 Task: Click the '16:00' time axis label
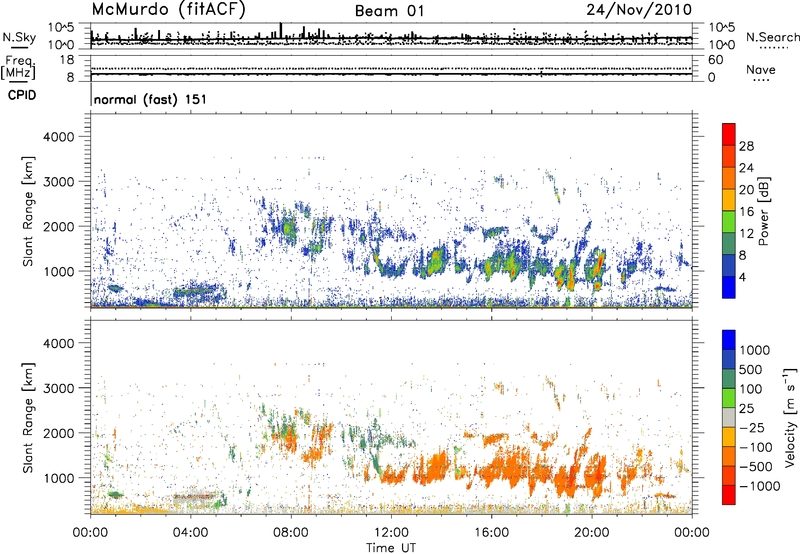pos(491,533)
